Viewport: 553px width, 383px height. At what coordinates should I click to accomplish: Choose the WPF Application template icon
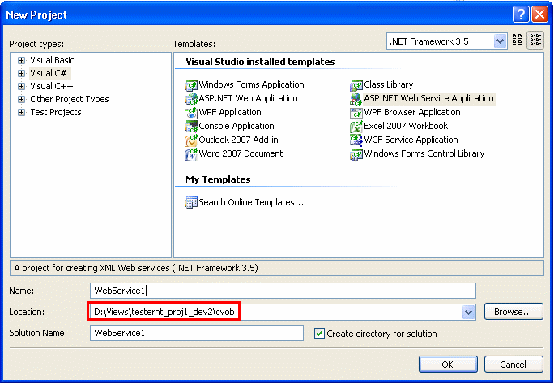pos(191,113)
